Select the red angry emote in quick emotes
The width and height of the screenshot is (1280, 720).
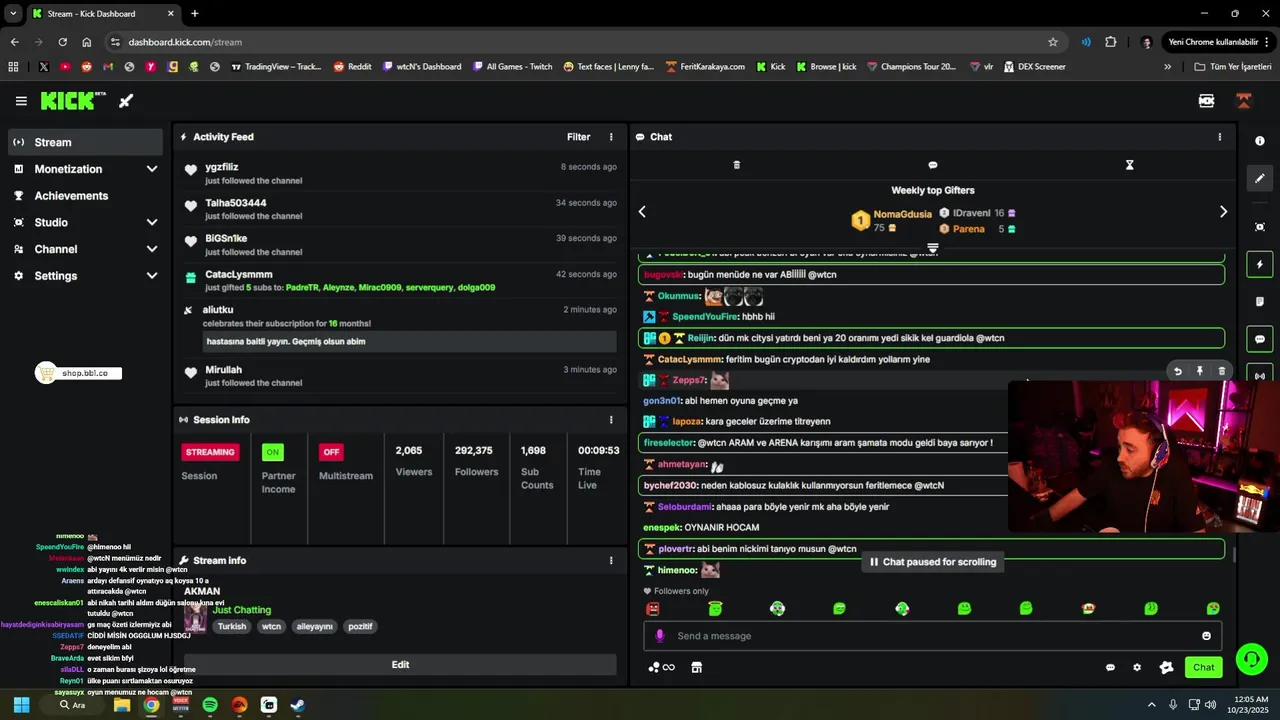tap(653, 608)
